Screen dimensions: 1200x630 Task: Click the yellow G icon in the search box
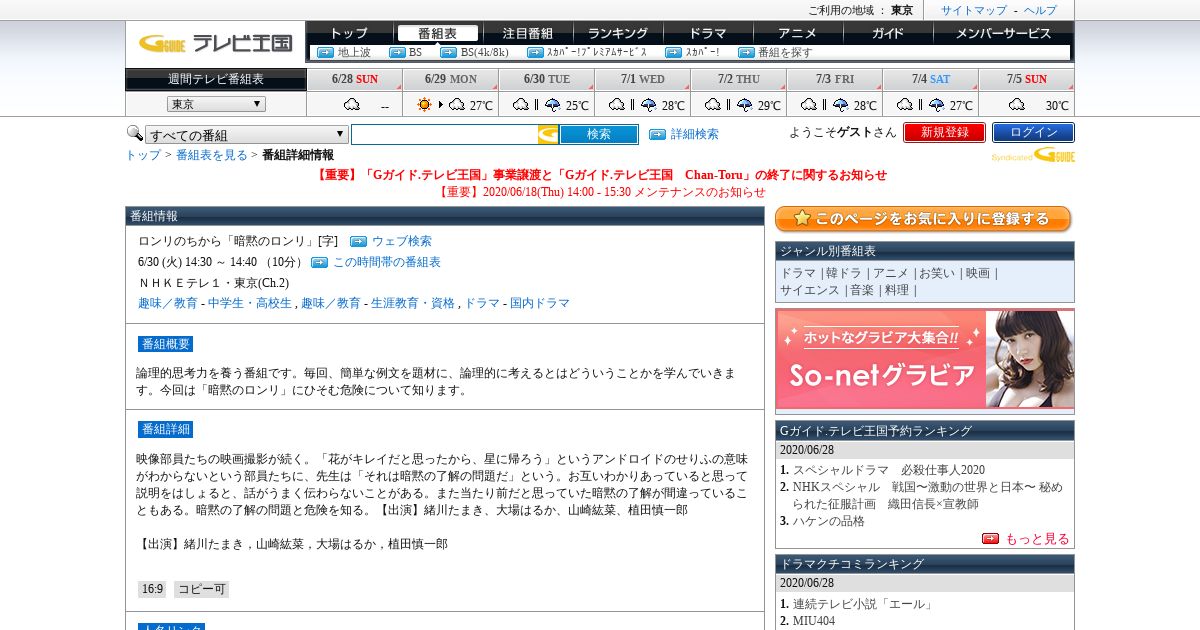coord(548,134)
